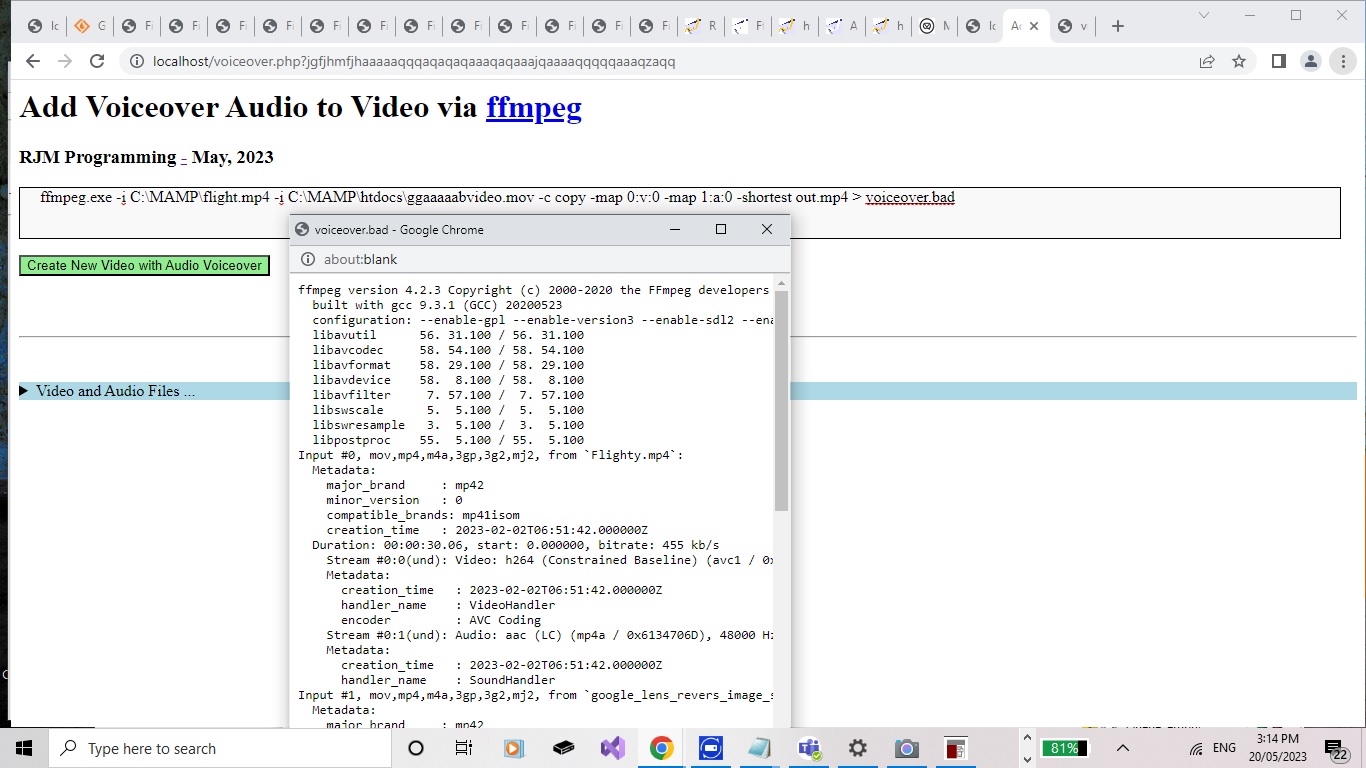
Task: Open Task View on taskbar
Action: (x=464, y=748)
